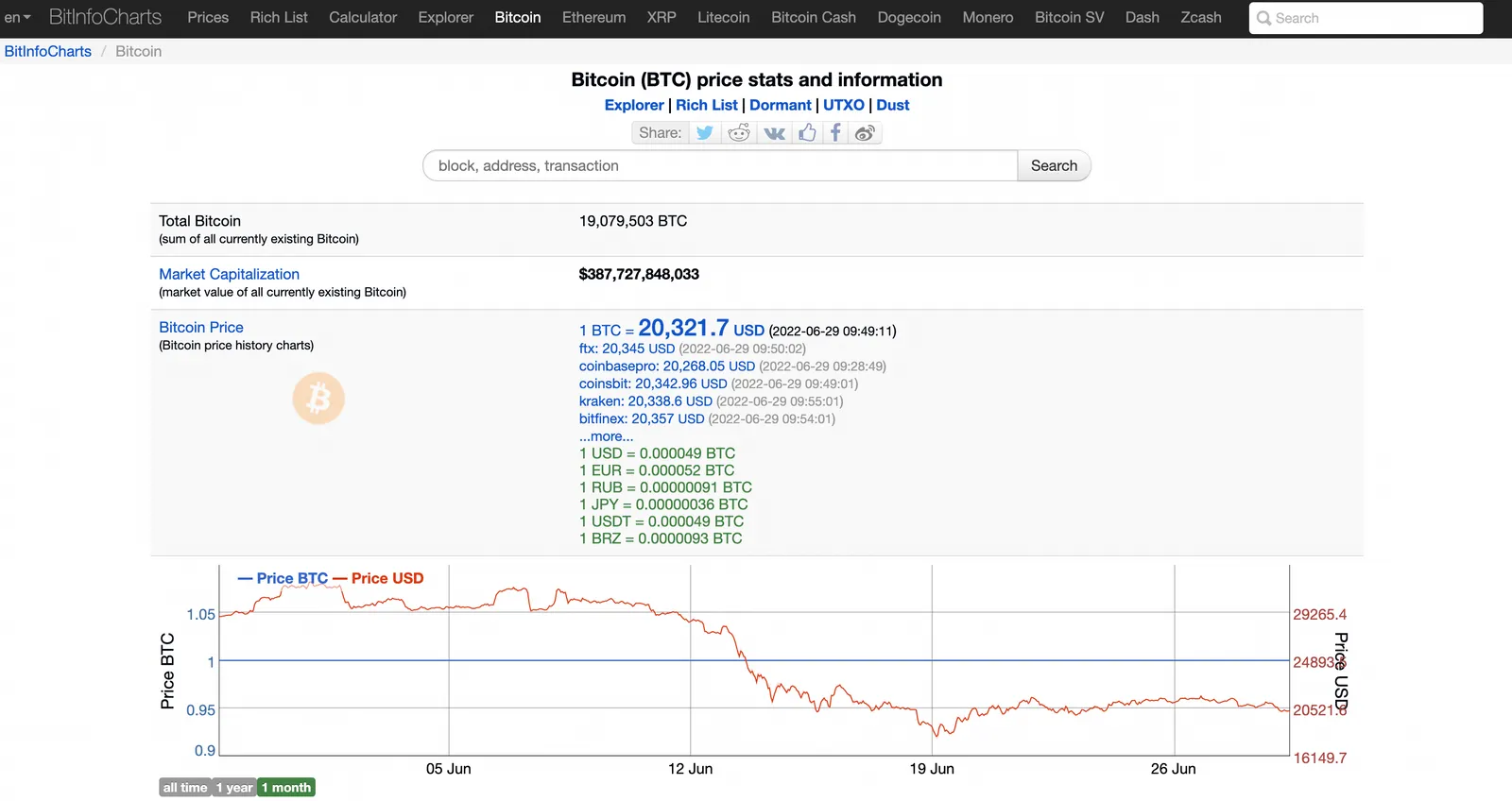The image size is (1512, 801).
Task: Select Bitcoin in top navigation
Action: click(x=518, y=17)
